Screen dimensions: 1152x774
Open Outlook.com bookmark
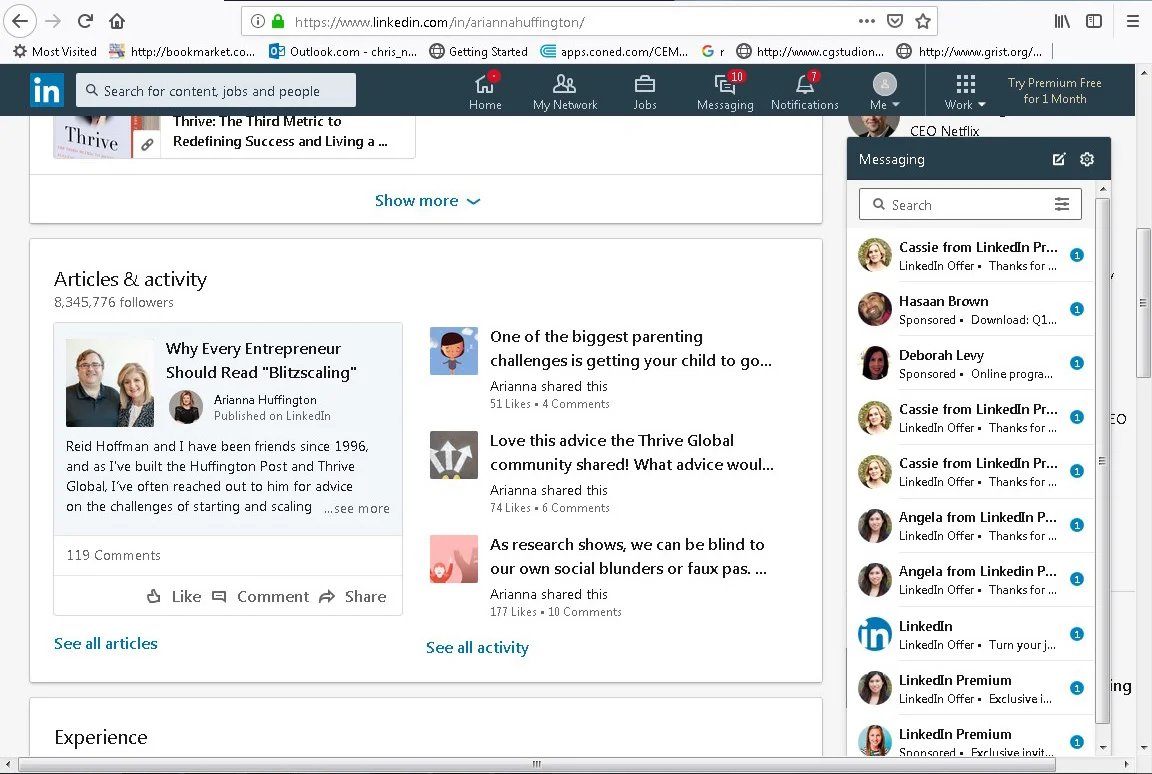click(342, 51)
